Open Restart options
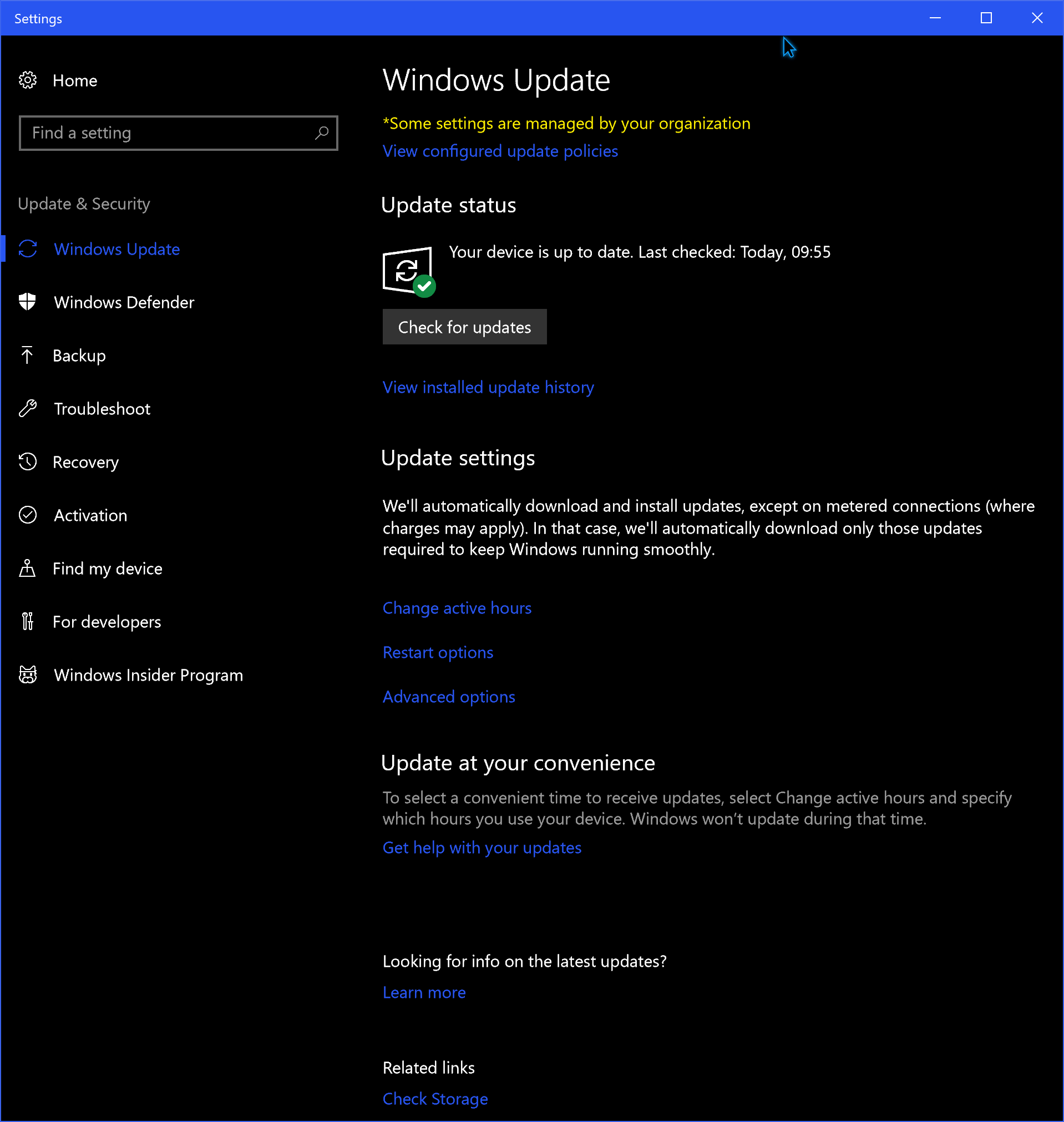 tap(437, 652)
